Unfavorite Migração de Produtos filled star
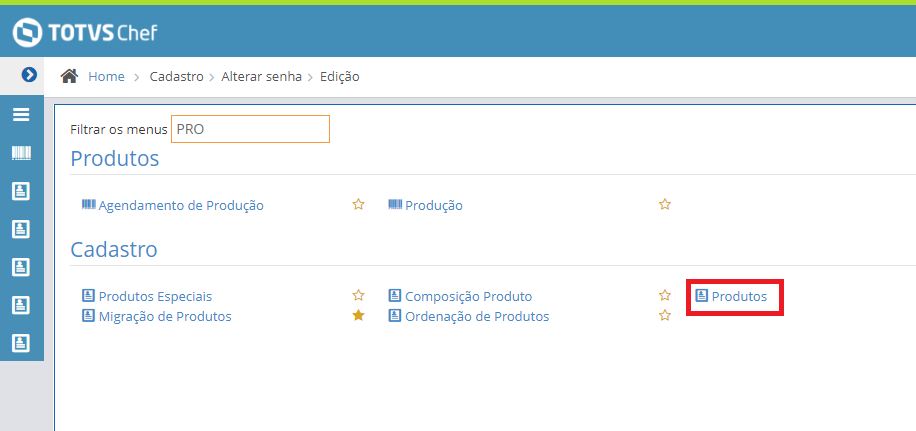The height and width of the screenshot is (431, 916). point(358,315)
